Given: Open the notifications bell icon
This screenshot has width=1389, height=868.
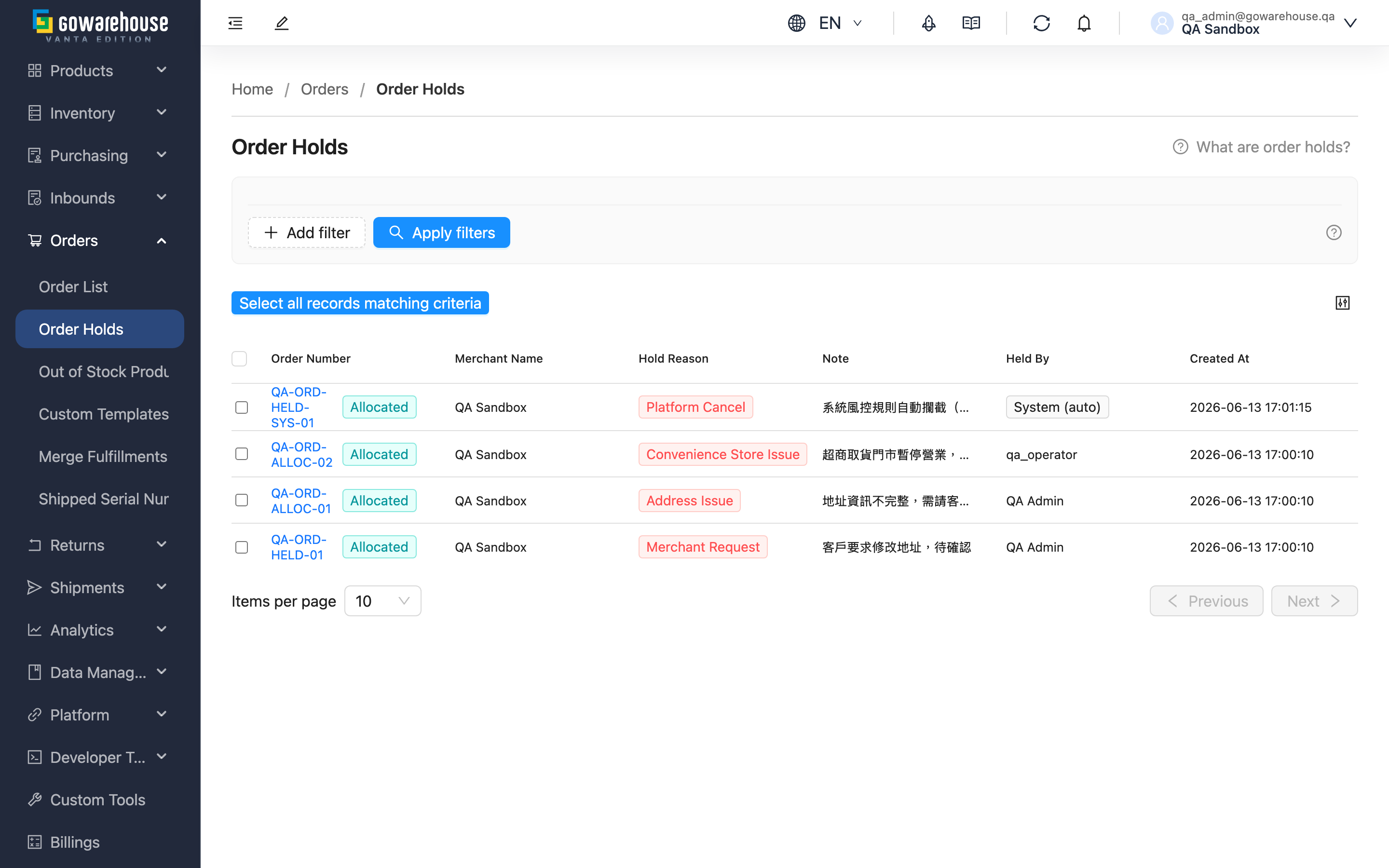Looking at the screenshot, I should pos(1084,23).
